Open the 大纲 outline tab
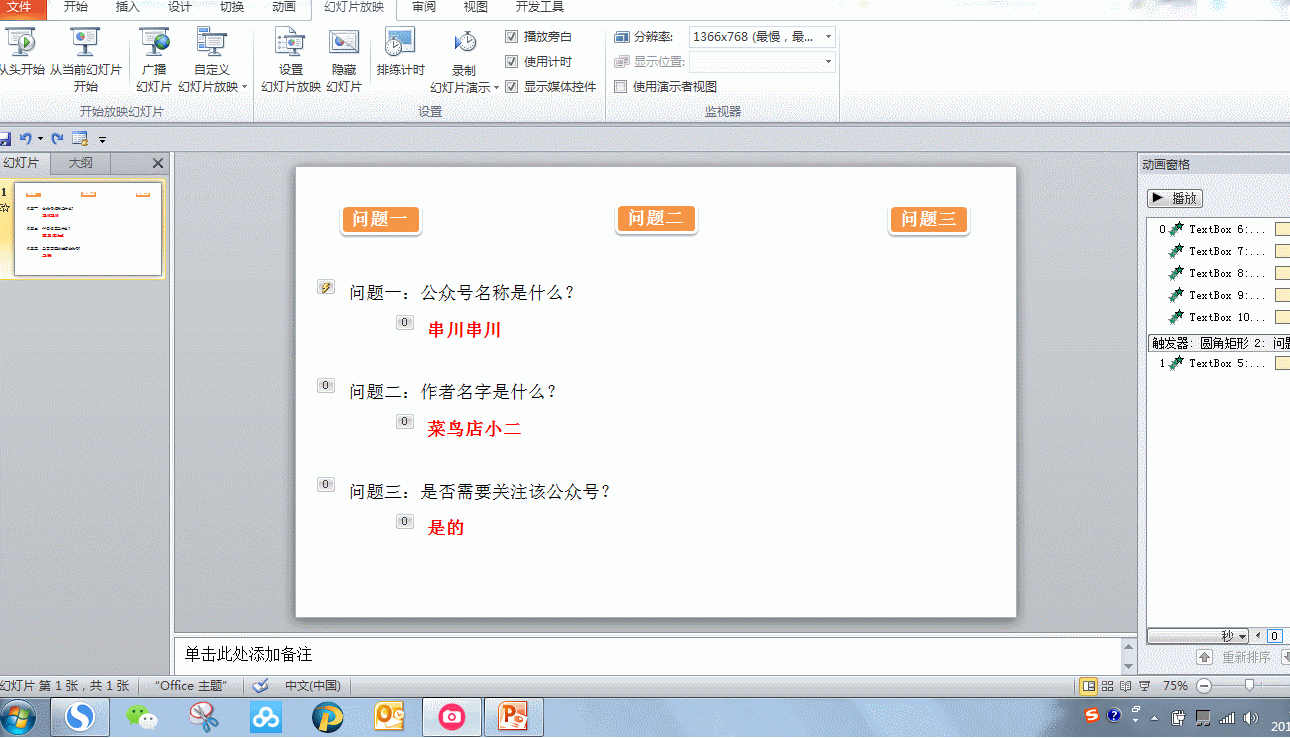 [x=79, y=162]
